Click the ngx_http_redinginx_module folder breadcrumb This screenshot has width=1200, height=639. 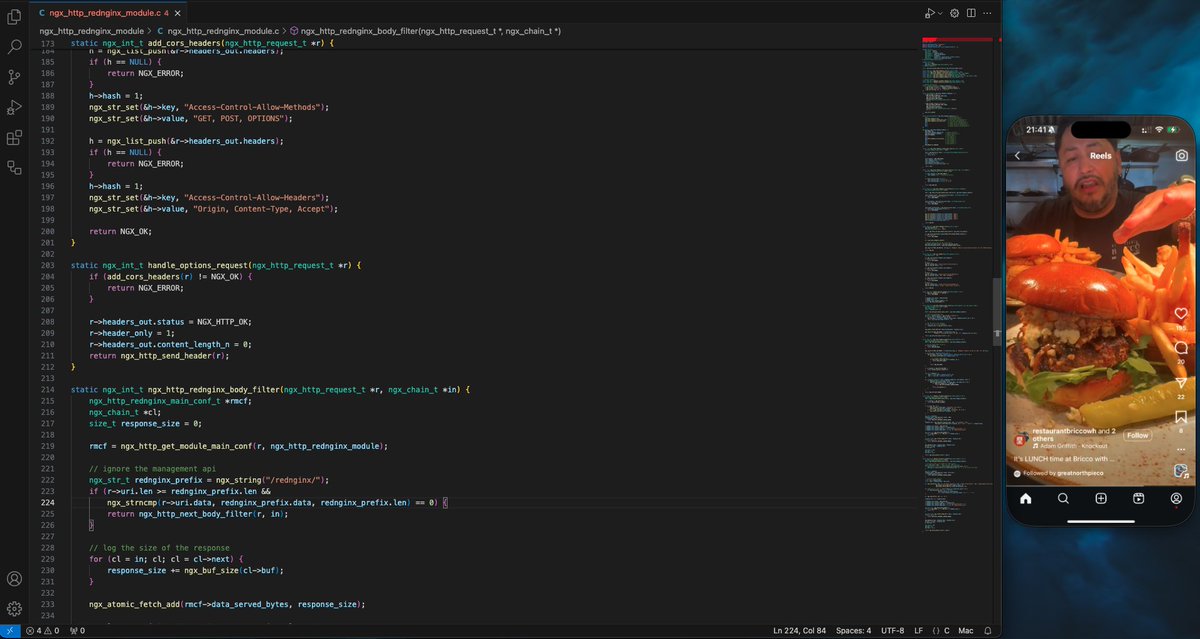tap(91, 31)
